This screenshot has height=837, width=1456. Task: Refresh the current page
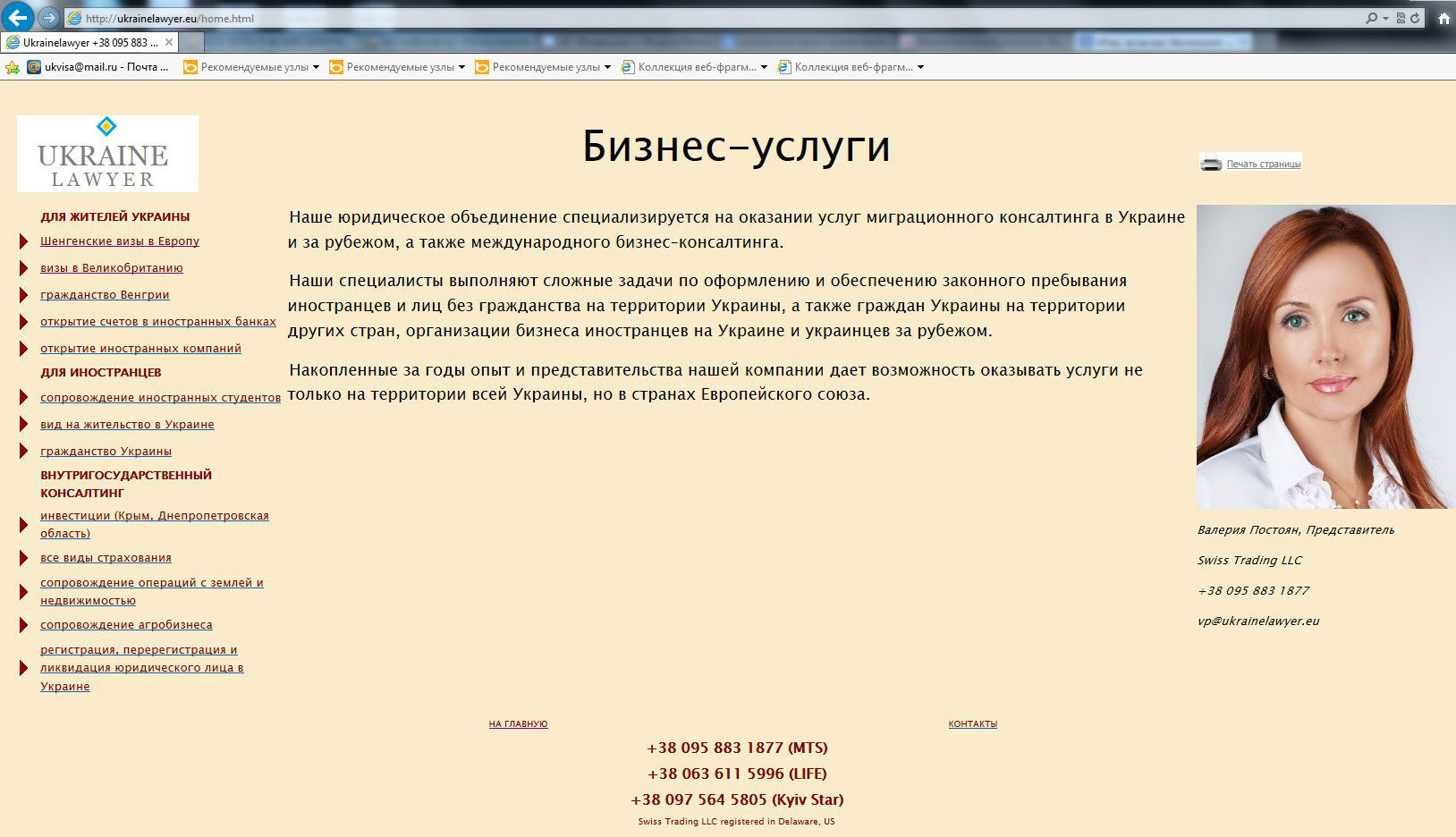point(1415,17)
